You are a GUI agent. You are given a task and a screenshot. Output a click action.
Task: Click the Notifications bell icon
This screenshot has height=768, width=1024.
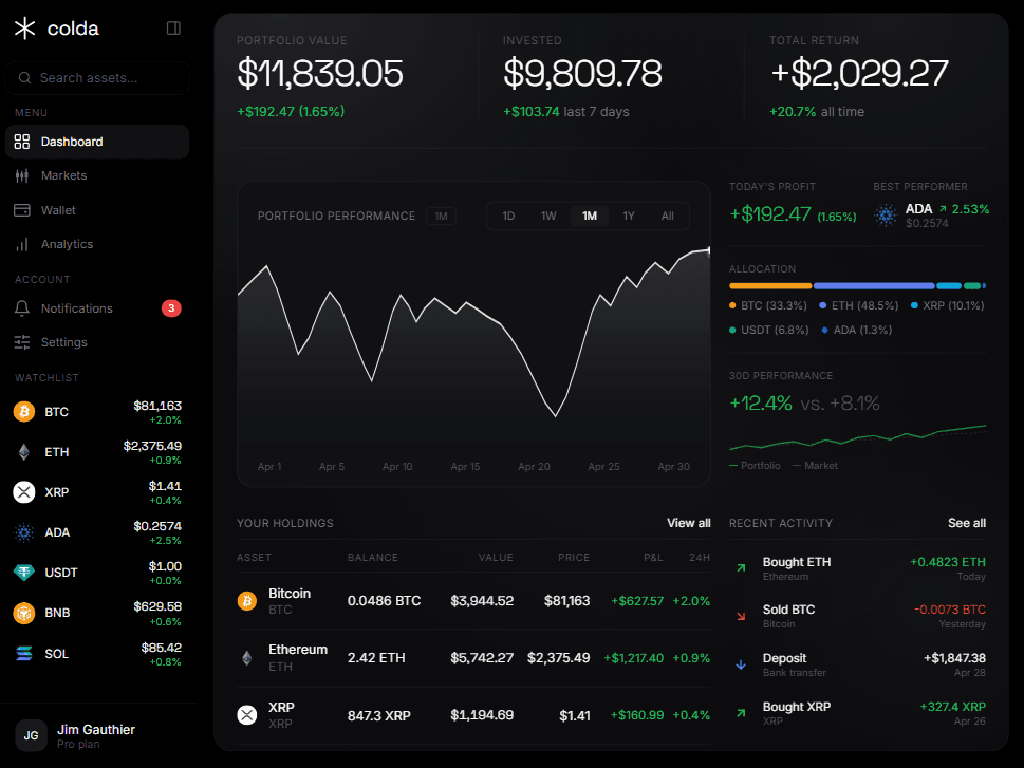click(x=22, y=308)
